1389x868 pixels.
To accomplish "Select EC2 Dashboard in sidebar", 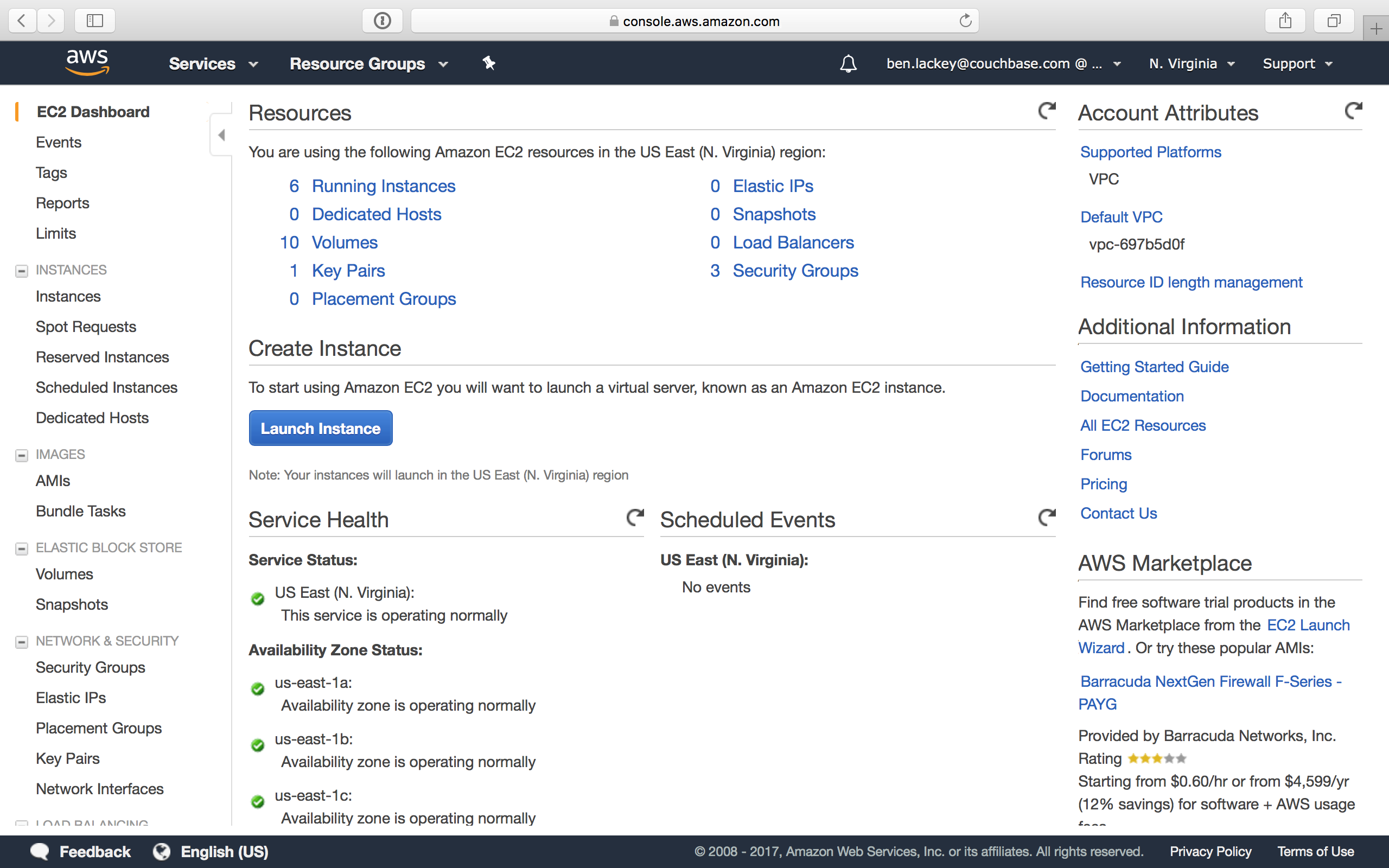I will pos(93,112).
